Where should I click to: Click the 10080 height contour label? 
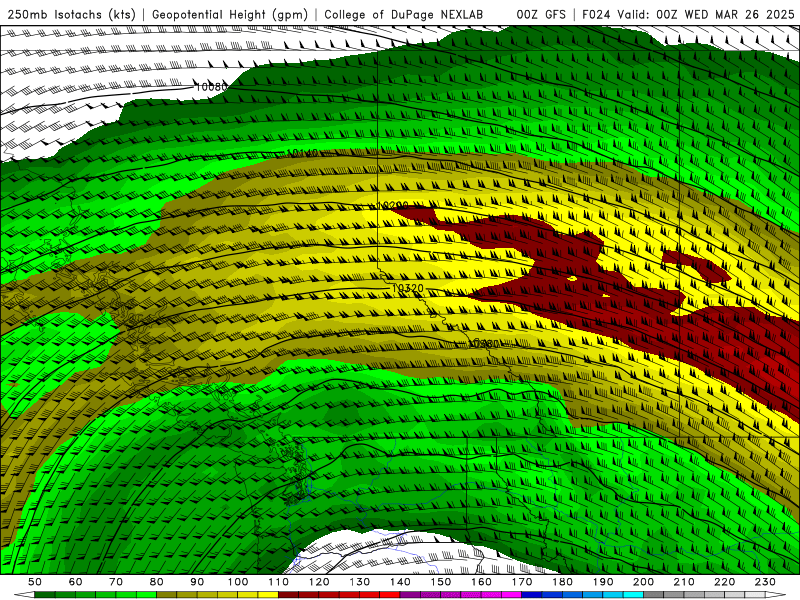pyautogui.click(x=211, y=87)
